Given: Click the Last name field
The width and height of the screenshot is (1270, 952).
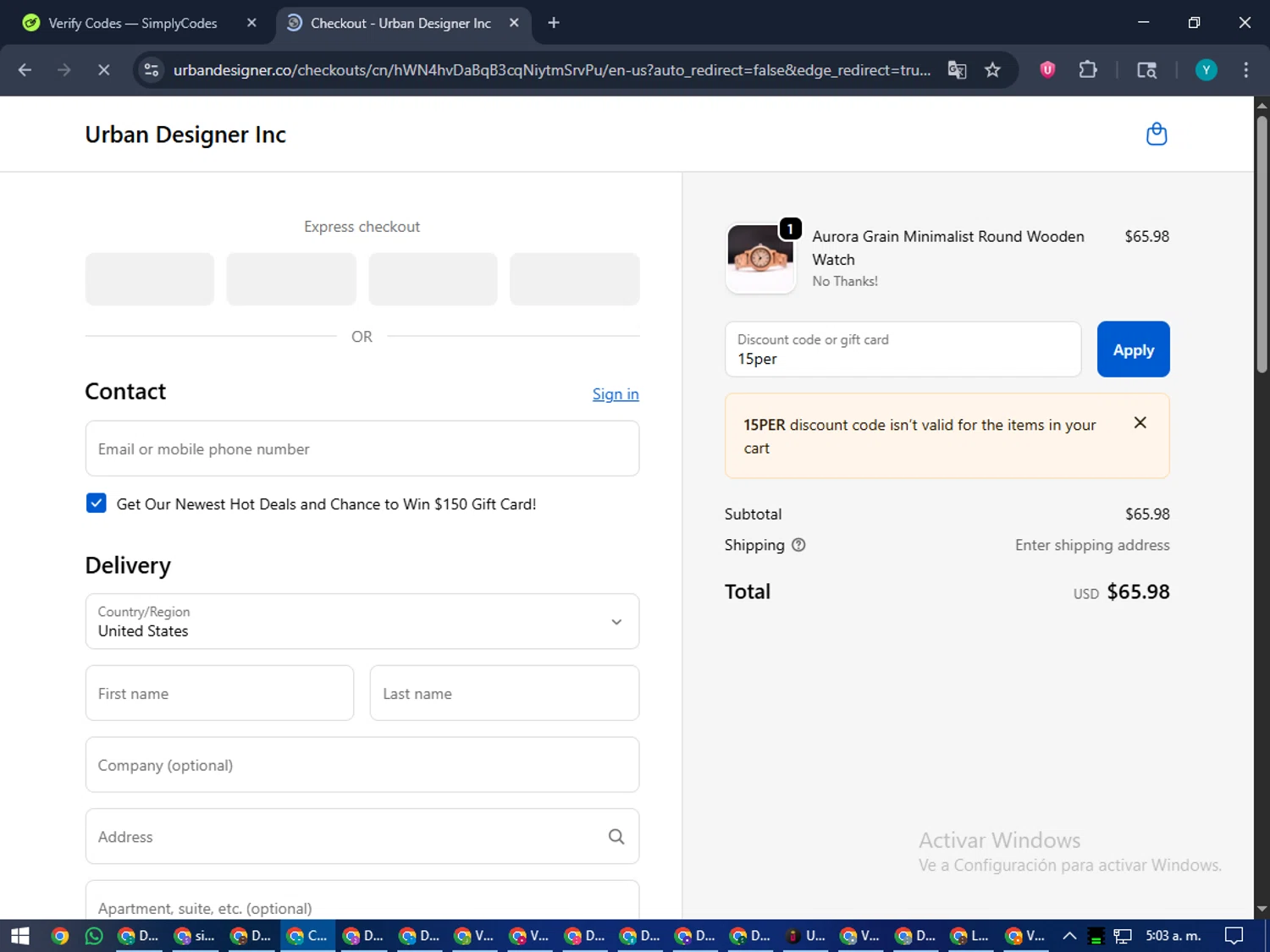Looking at the screenshot, I should tap(505, 693).
